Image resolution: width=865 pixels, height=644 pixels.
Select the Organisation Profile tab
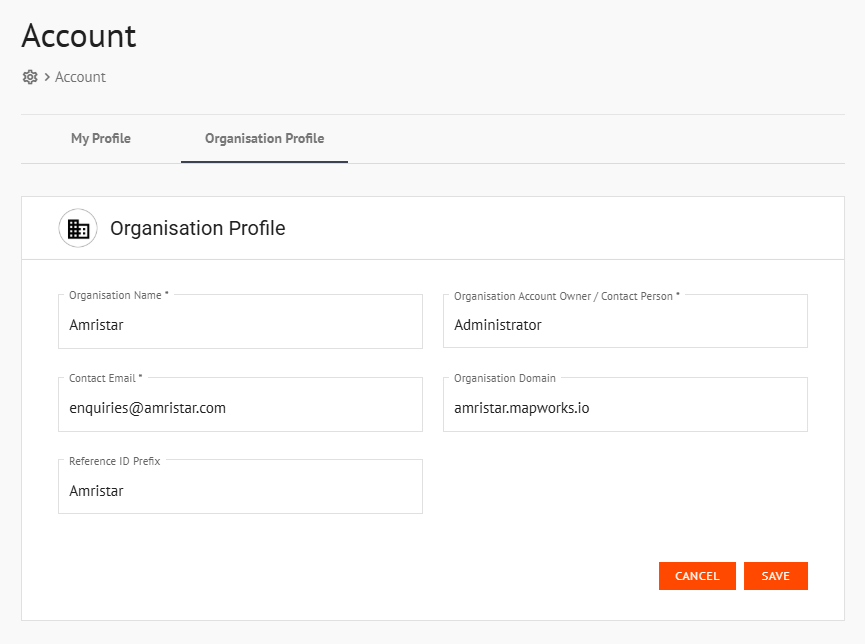pyautogui.click(x=264, y=139)
